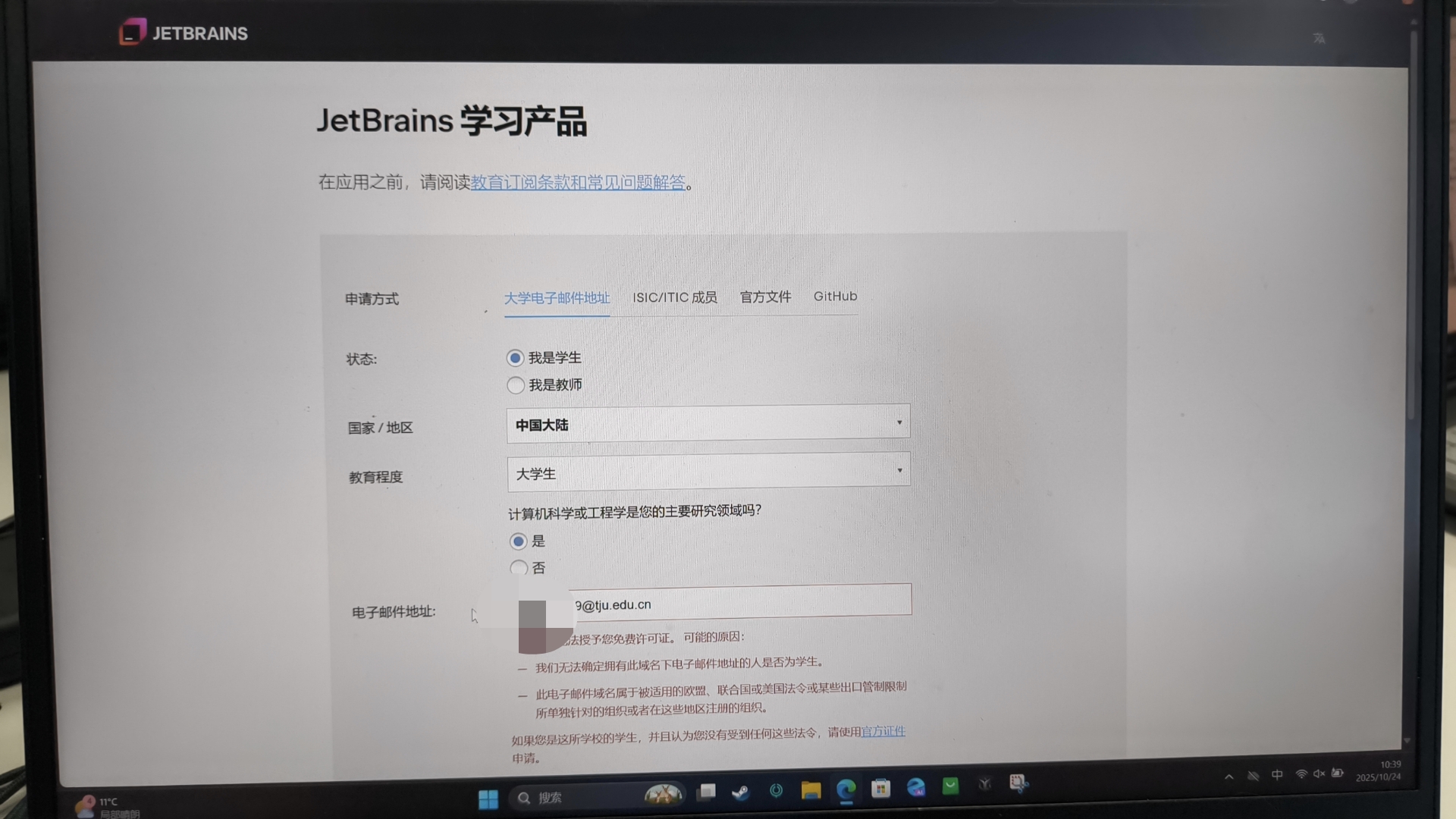Switch to the GitHub application tab
1456x819 pixels.
835,297
